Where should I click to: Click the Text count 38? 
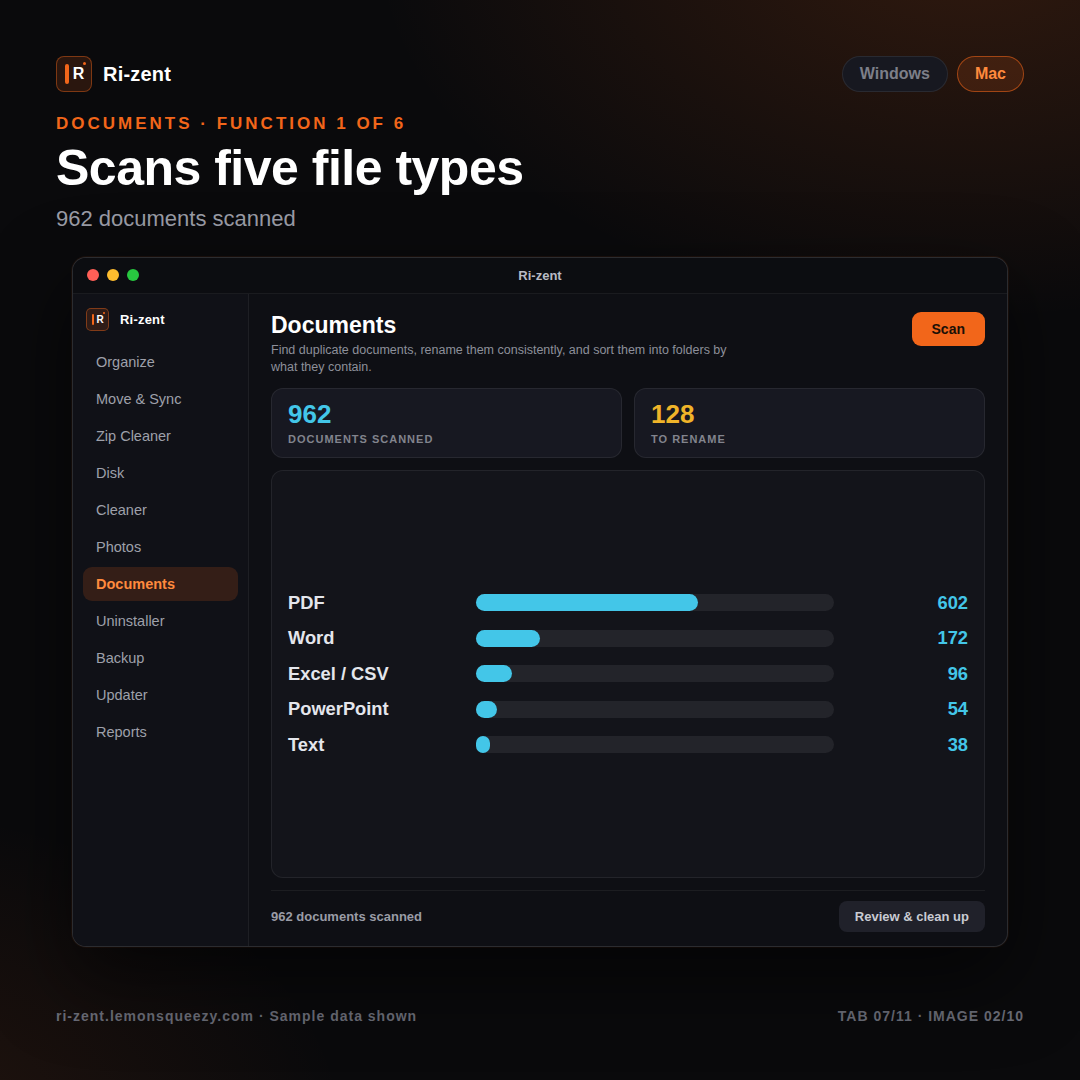pos(957,745)
